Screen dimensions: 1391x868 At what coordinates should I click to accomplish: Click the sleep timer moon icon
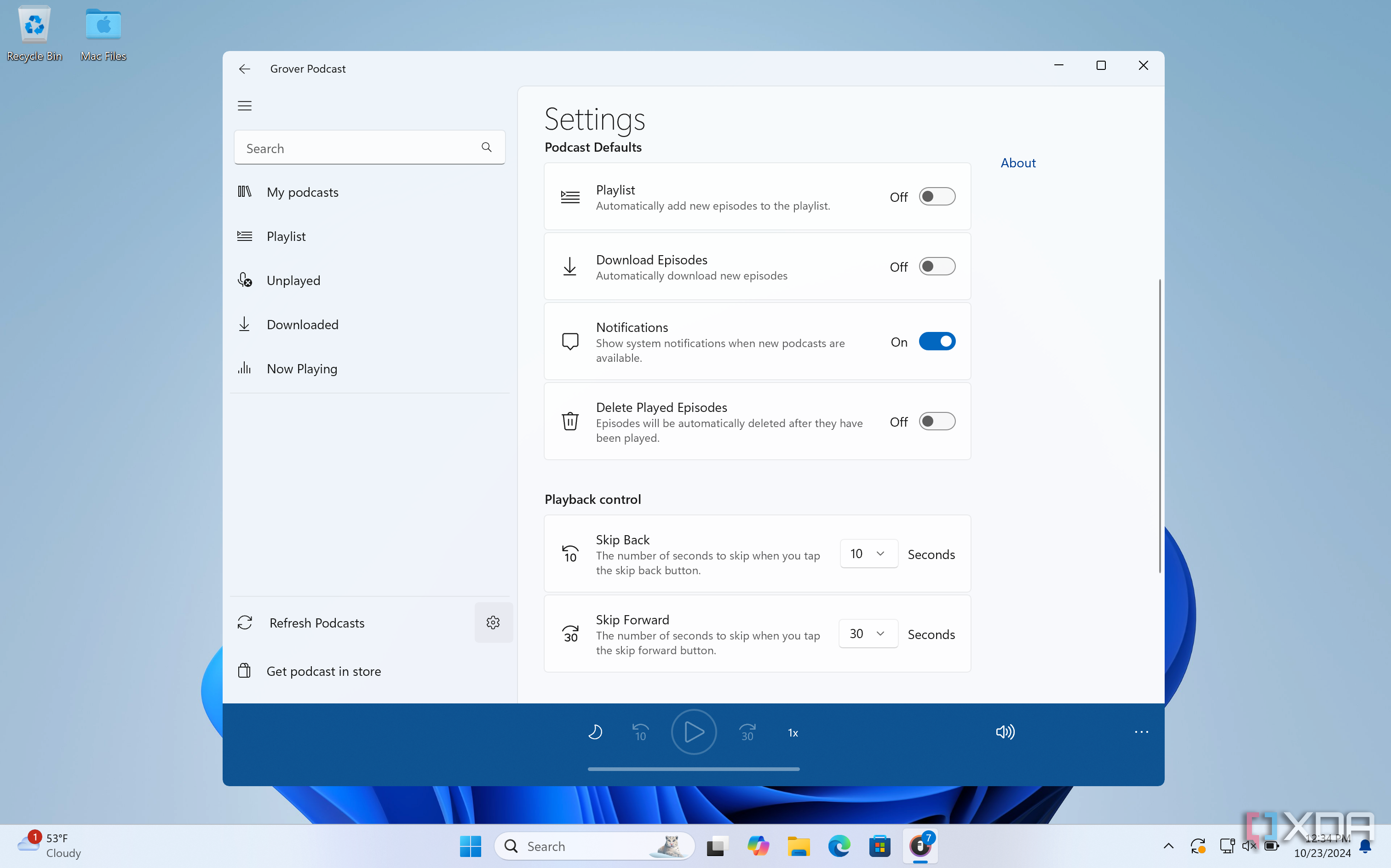point(595,732)
